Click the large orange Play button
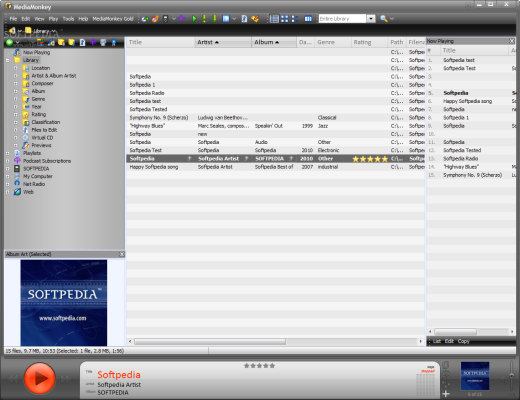 click(39, 378)
